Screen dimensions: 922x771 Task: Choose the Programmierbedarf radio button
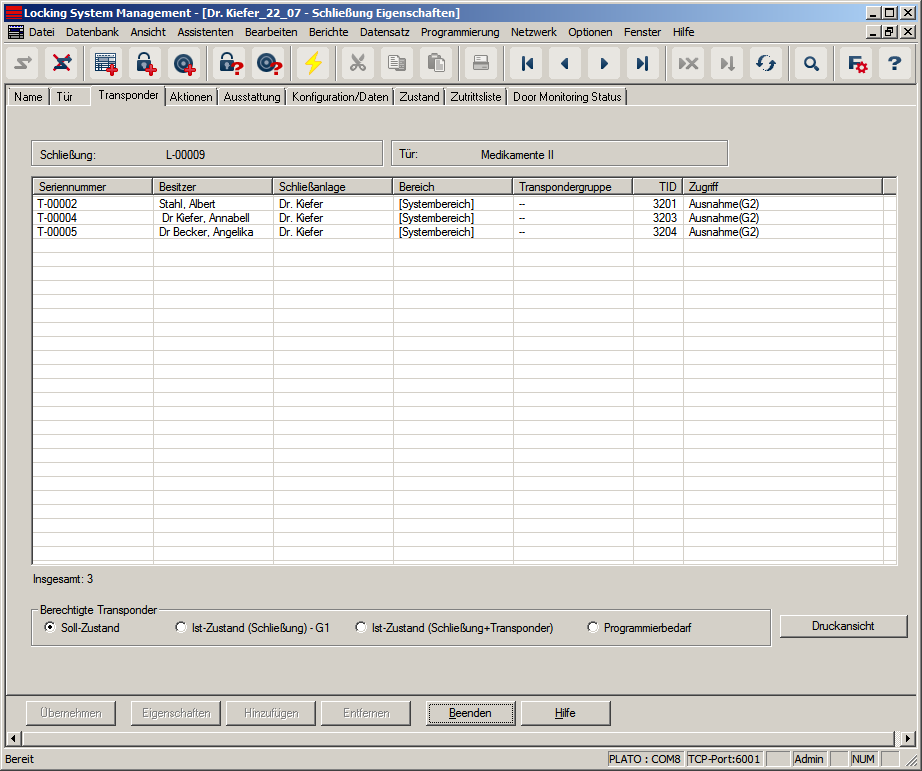(593, 628)
